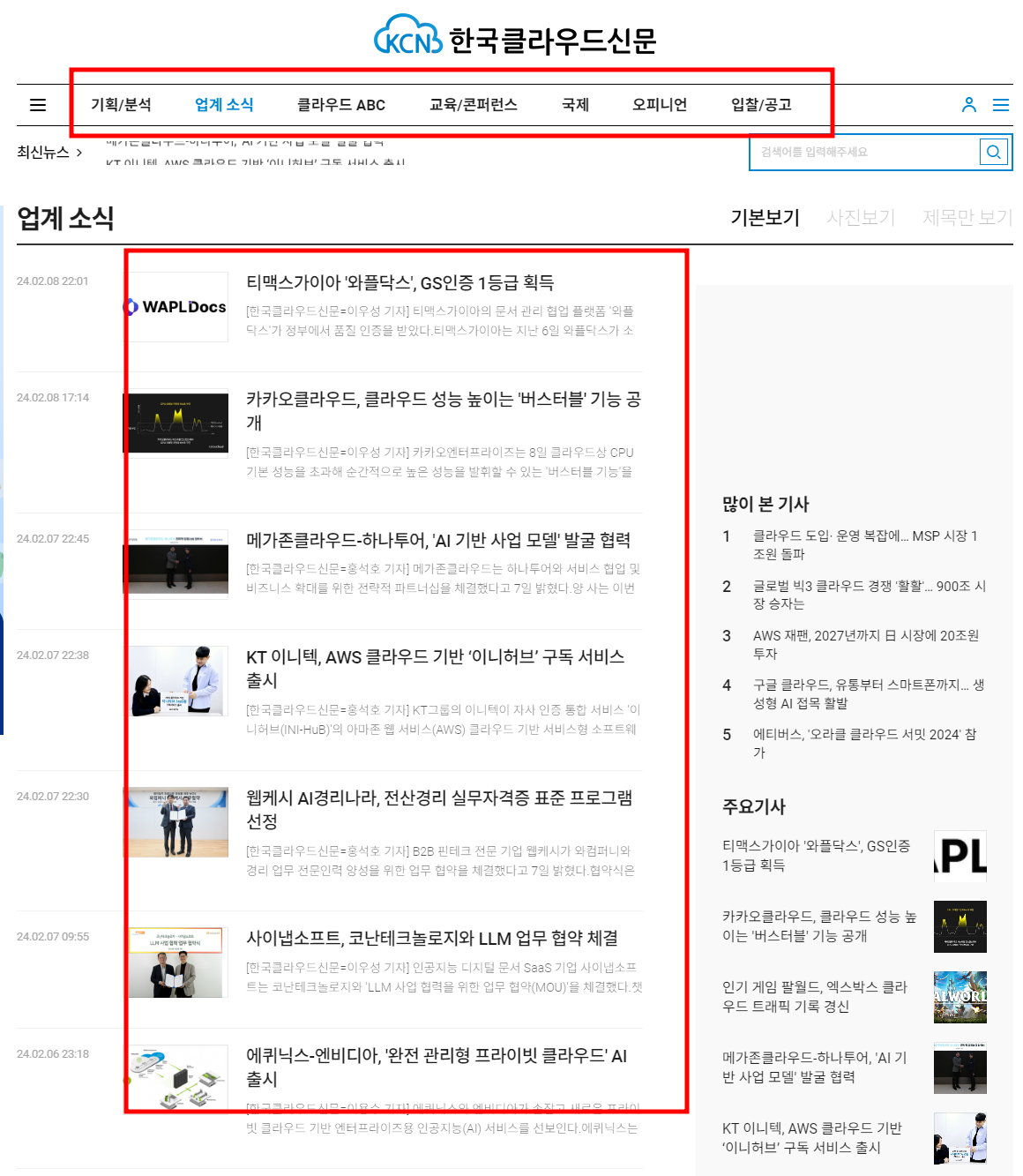Click the KT 이니텍 article thumbnail
1023x1176 pixels.
175,681
